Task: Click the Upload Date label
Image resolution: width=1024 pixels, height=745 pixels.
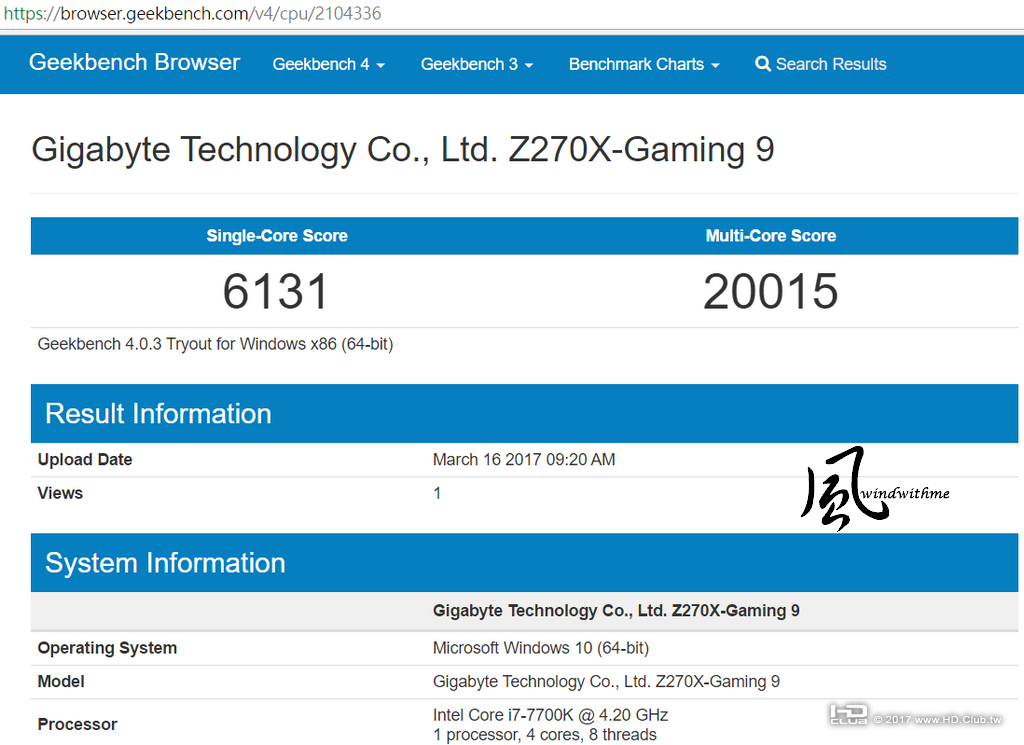Action: pos(85,460)
